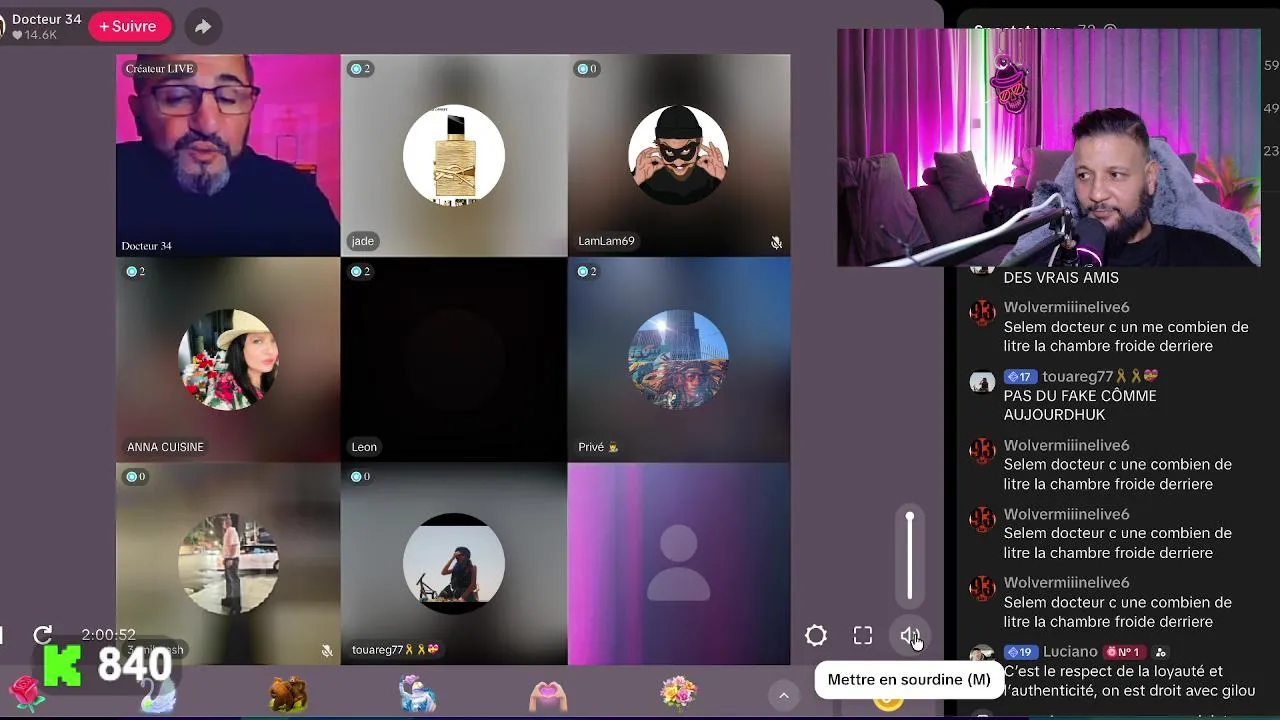Open Docteur 34 host name in header
The width and height of the screenshot is (1280, 720).
pyautogui.click(x=46, y=19)
